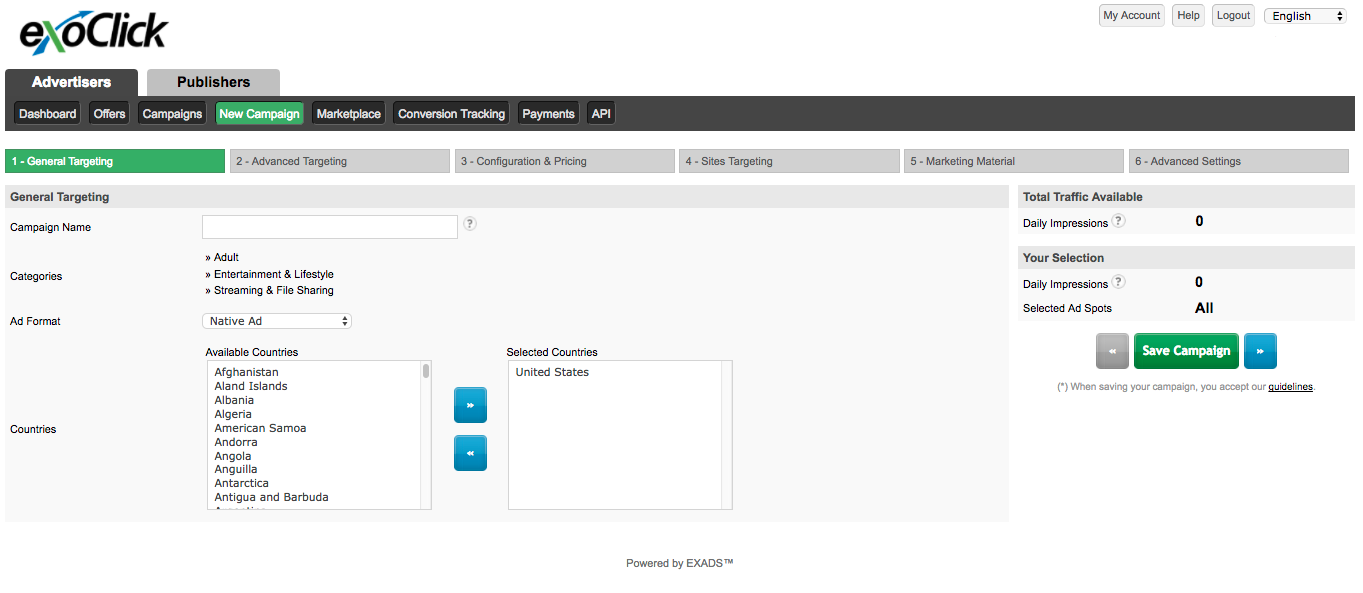Select step 1 - General Targeting
This screenshot has height=593, width=1363.
click(x=115, y=161)
